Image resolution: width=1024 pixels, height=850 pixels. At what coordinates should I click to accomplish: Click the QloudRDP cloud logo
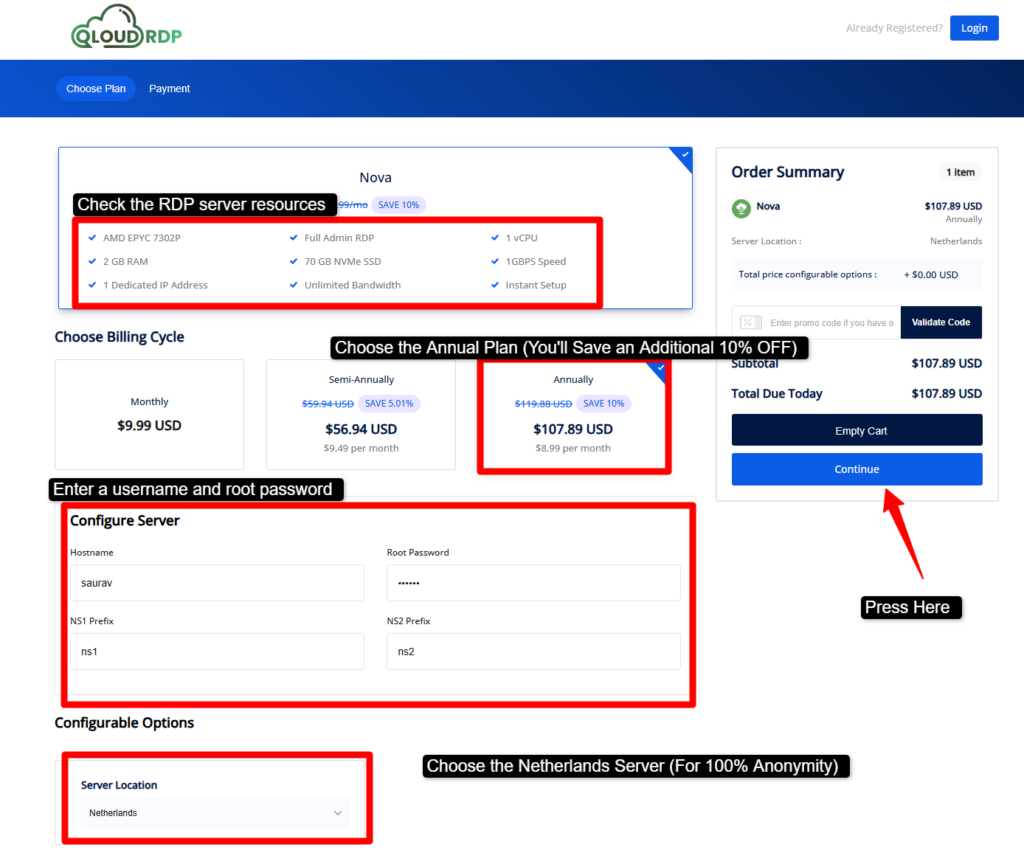tap(126, 27)
